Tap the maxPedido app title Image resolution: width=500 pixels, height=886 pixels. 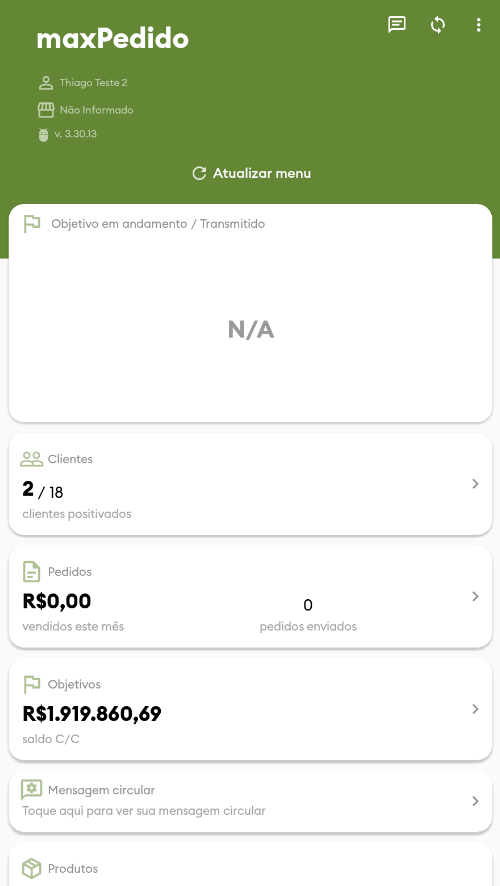pyautogui.click(x=112, y=39)
